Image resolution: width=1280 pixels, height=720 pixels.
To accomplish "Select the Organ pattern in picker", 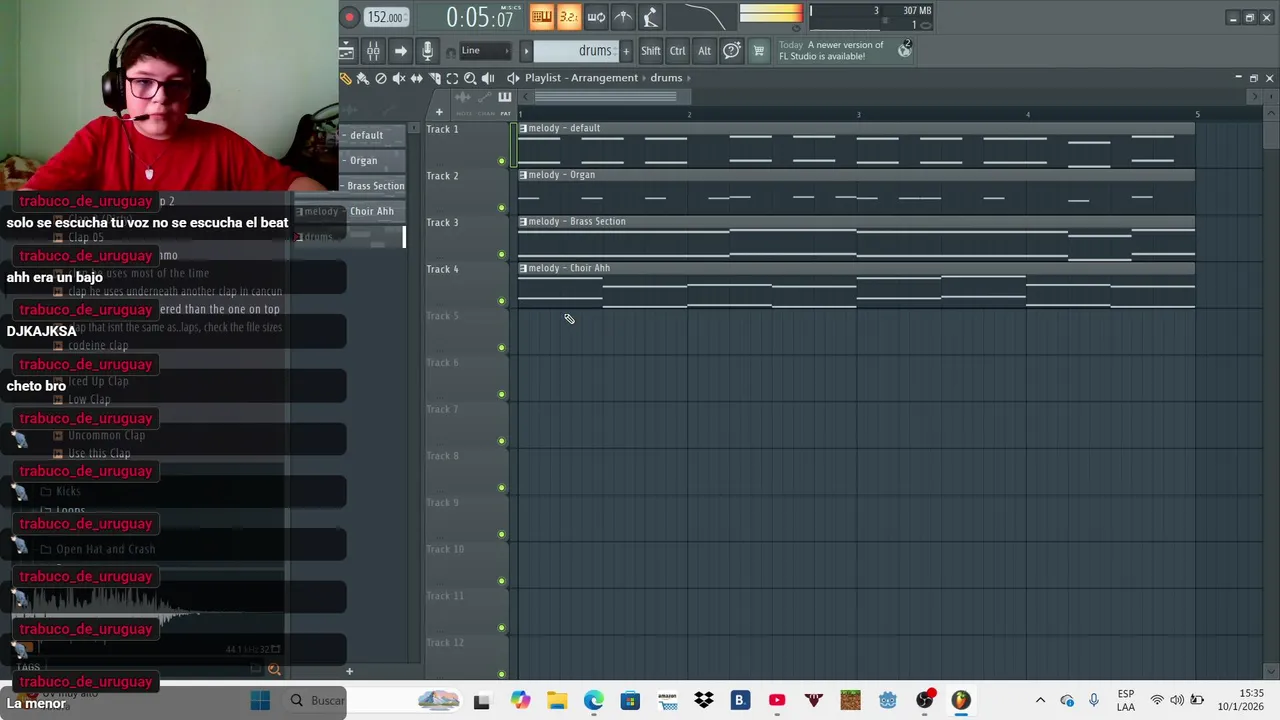I will [373, 160].
